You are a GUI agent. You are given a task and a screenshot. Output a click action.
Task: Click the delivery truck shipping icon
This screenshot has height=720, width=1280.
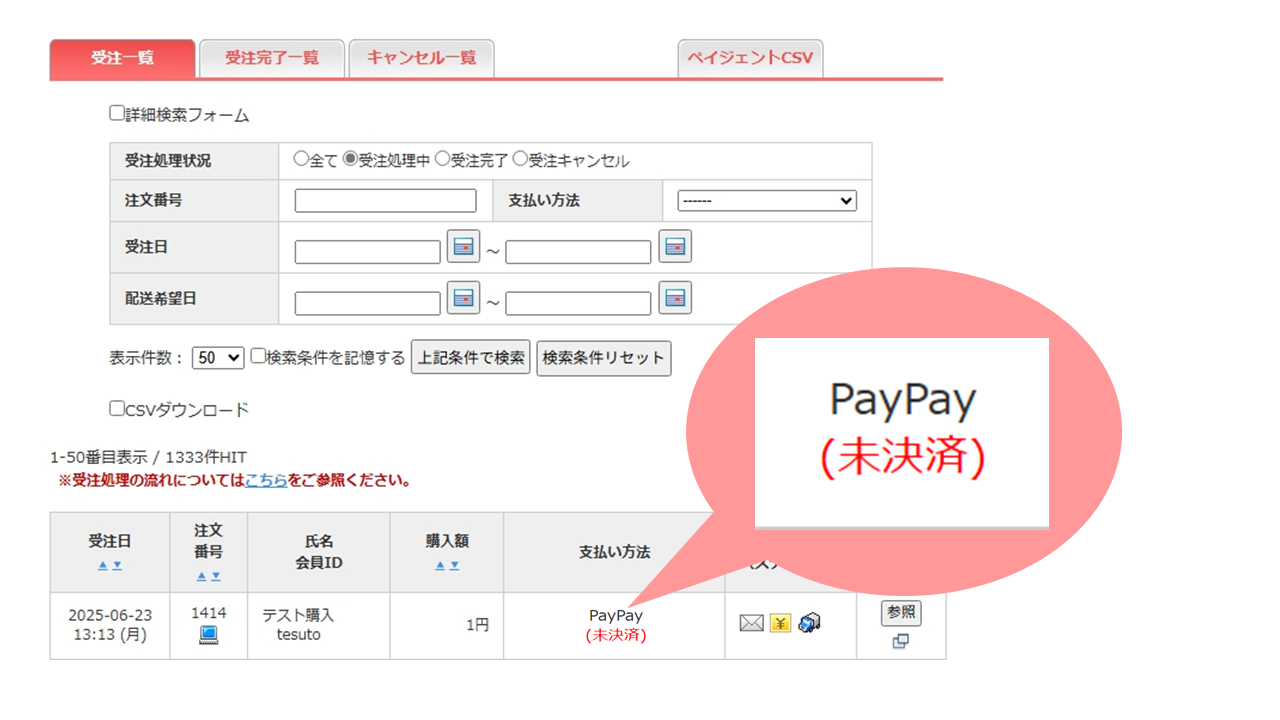click(810, 623)
